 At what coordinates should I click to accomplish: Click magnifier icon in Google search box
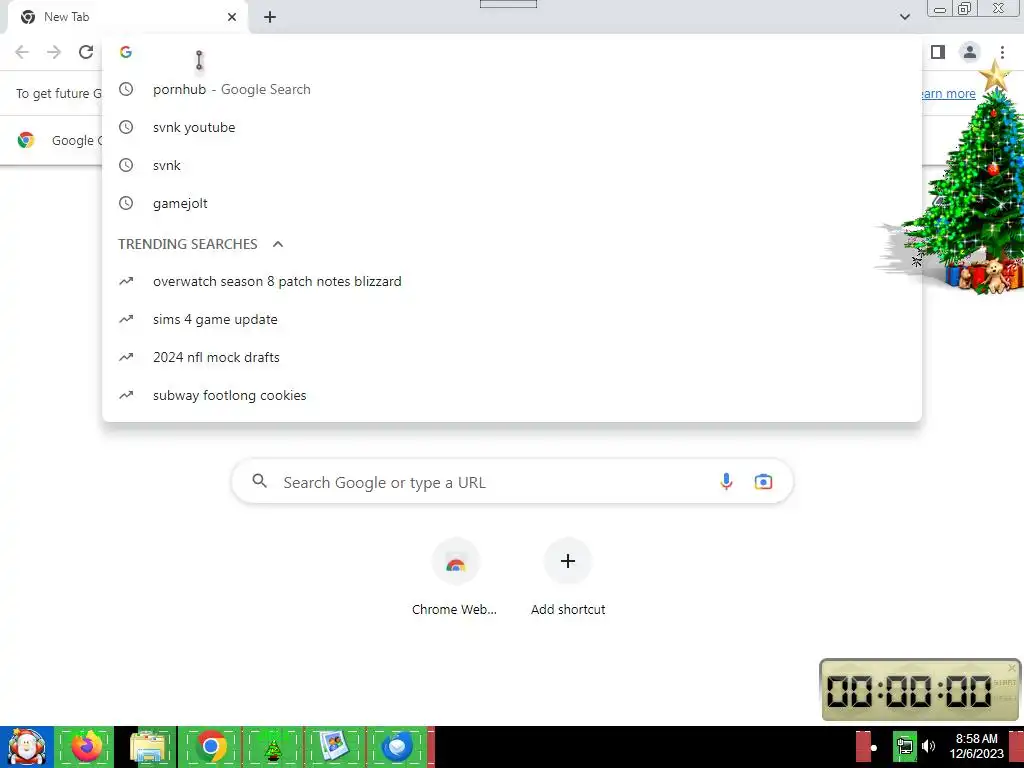tap(259, 481)
